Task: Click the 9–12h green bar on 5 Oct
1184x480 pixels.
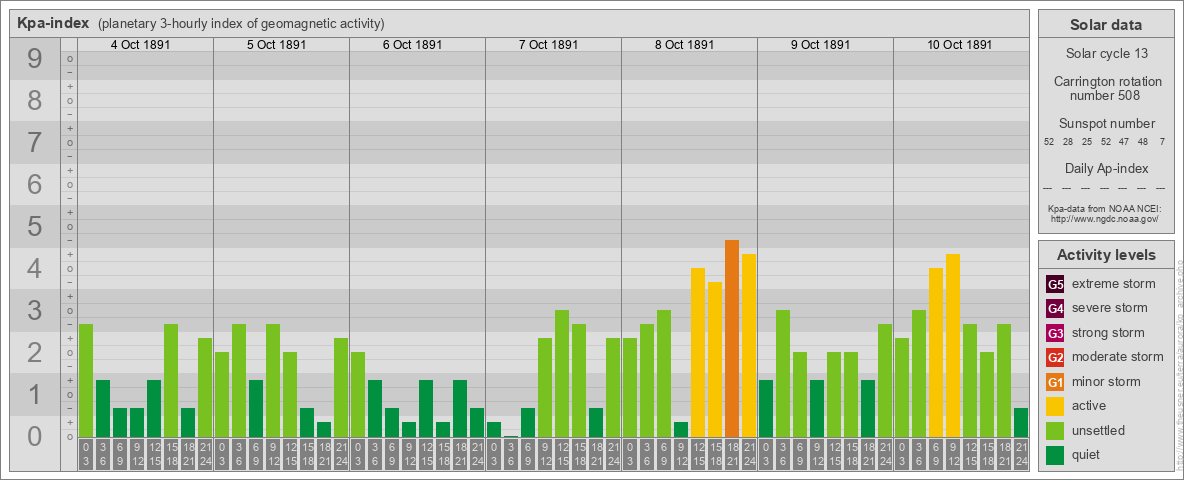Action: 273,381
